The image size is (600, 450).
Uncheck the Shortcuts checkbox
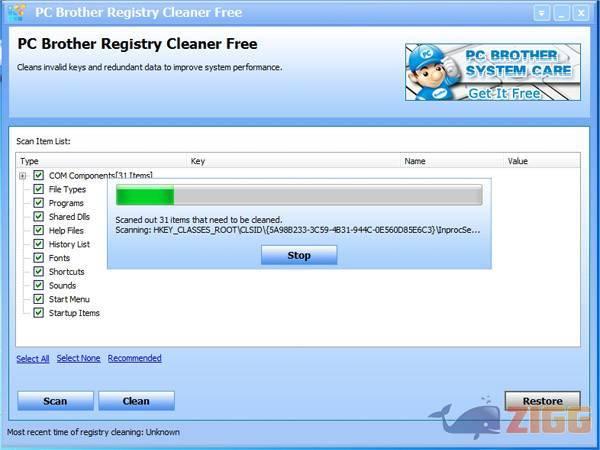point(38,271)
